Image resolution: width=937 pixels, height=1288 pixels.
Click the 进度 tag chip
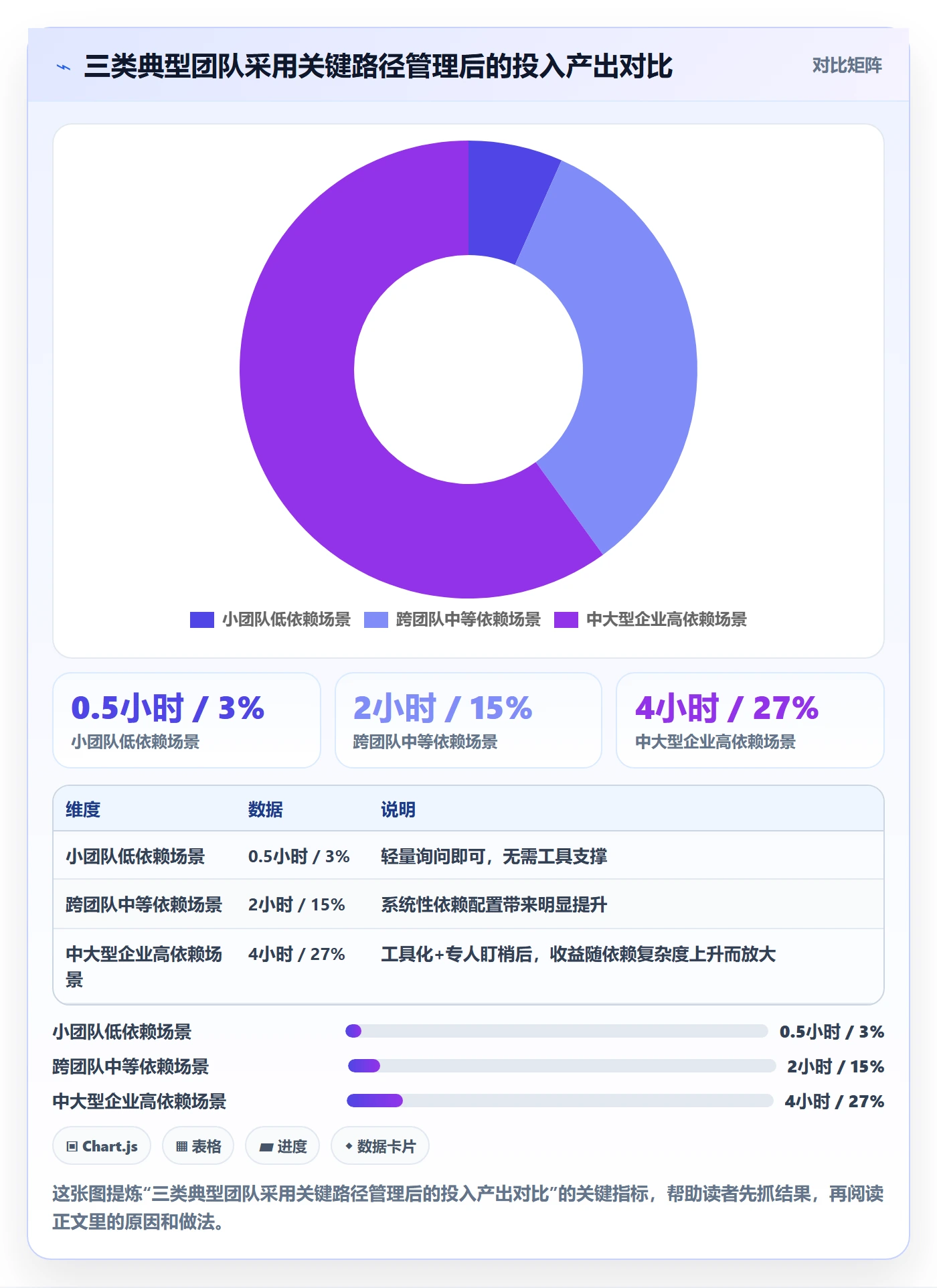pyautogui.click(x=282, y=1146)
